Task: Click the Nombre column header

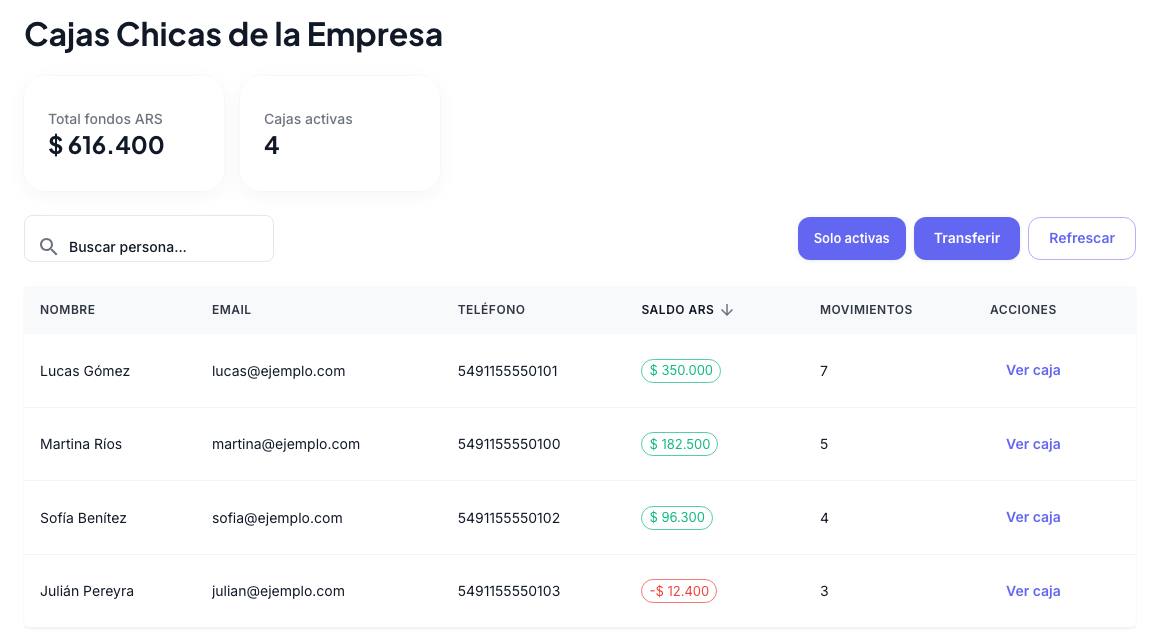Action: coord(67,310)
